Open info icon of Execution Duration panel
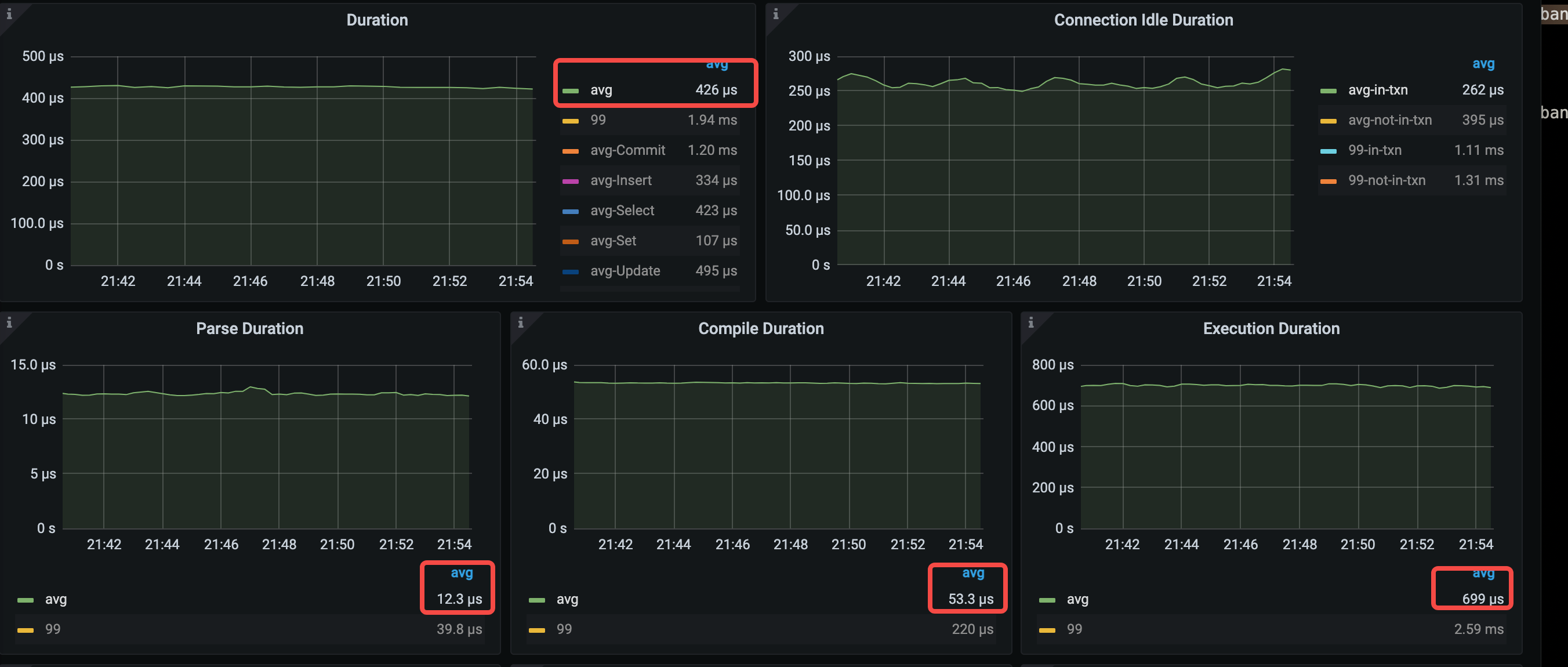1568x667 pixels. [1030, 322]
